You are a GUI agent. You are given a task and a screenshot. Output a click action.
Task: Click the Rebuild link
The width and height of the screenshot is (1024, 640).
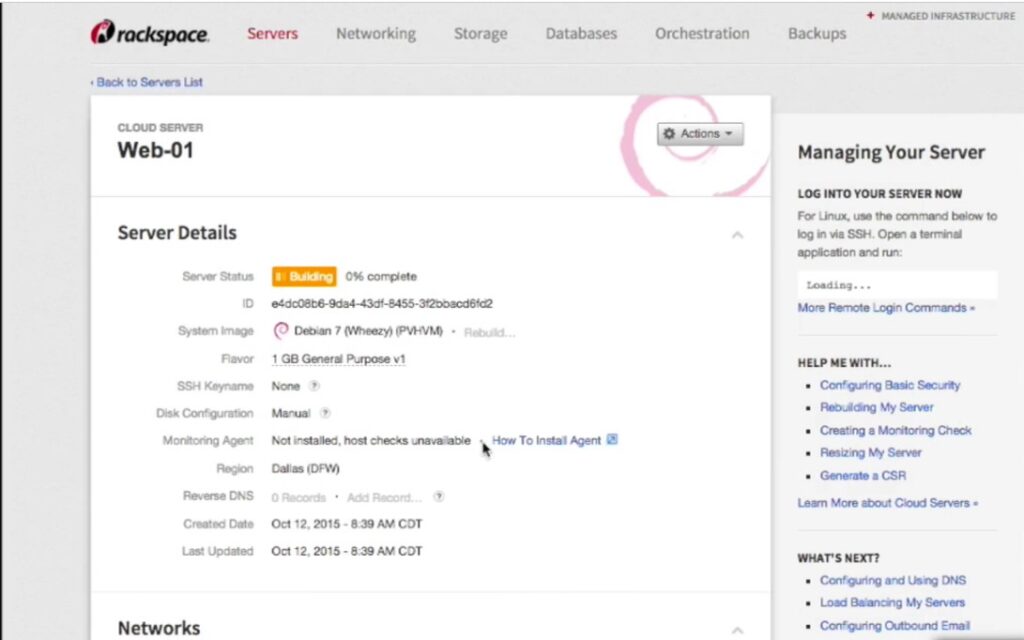click(490, 333)
